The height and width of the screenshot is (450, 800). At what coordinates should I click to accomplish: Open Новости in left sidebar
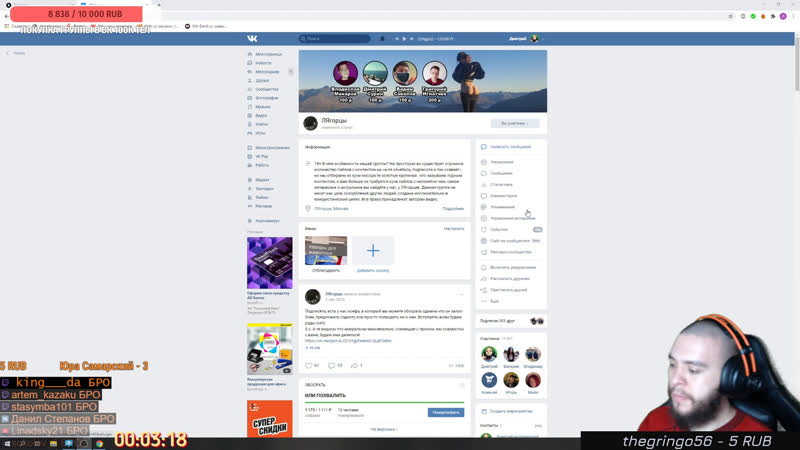tap(263, 63)
